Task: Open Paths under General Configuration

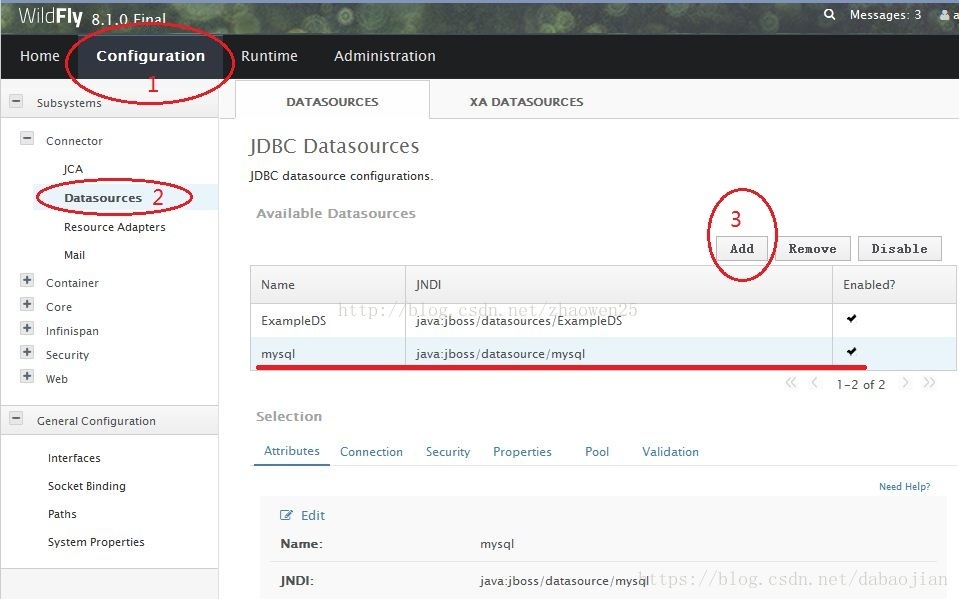Action: click(x=62, y=514)
